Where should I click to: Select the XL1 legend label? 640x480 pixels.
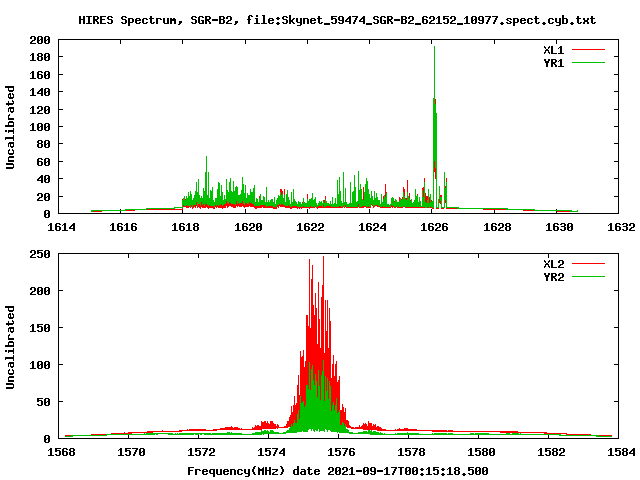pos(553,50)
